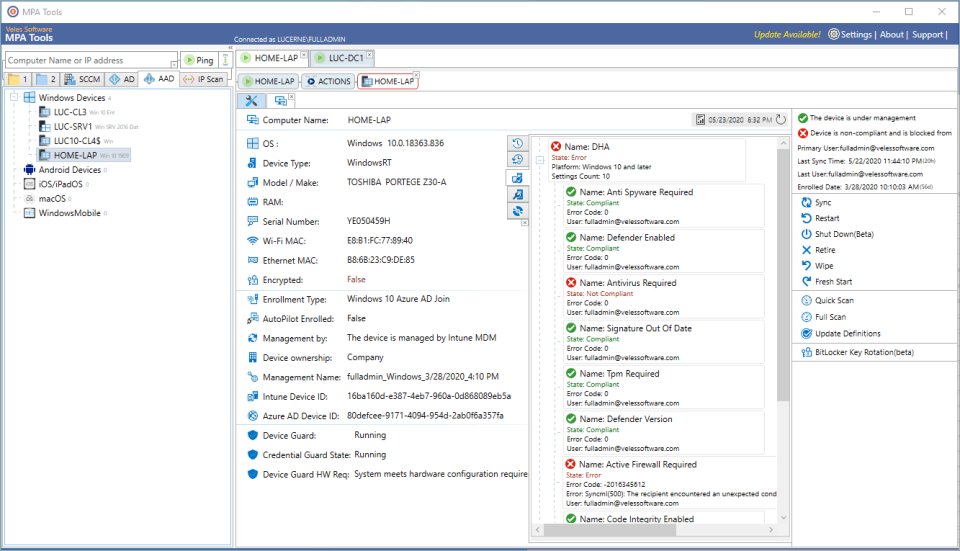Restart the device from actions panel
The image size is (960, 551).
point(826,218)
